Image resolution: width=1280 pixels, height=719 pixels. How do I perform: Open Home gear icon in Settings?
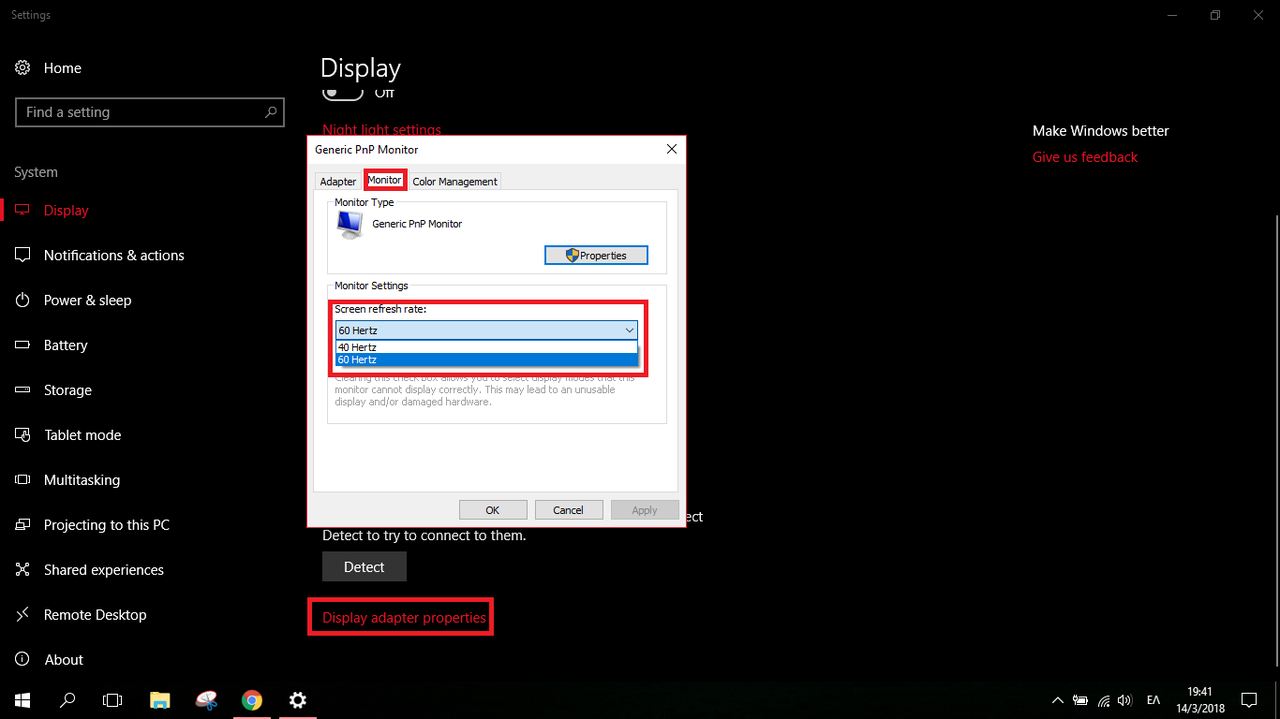click(23, 68)
